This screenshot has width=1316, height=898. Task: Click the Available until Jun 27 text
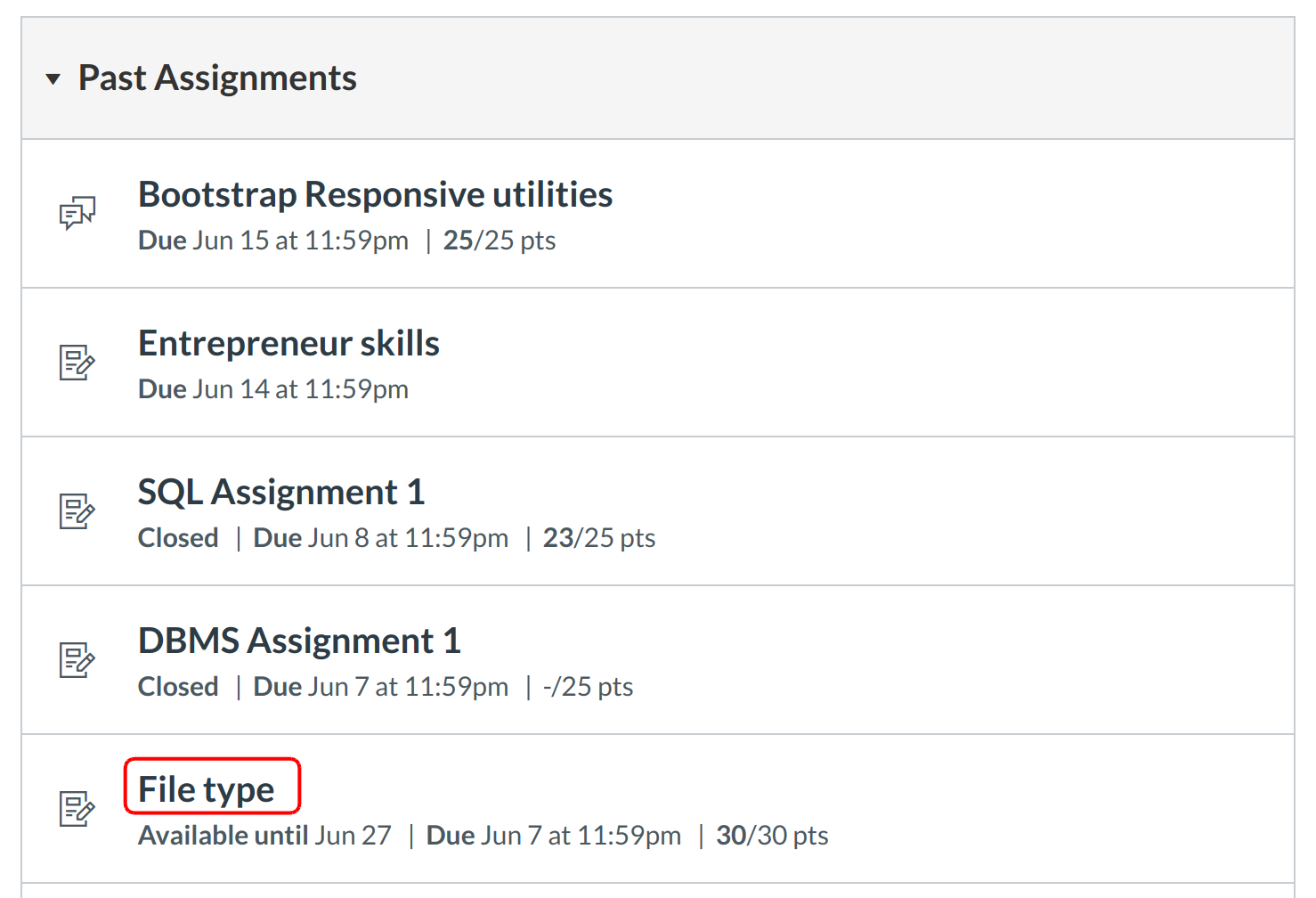[x=264, y=836]
